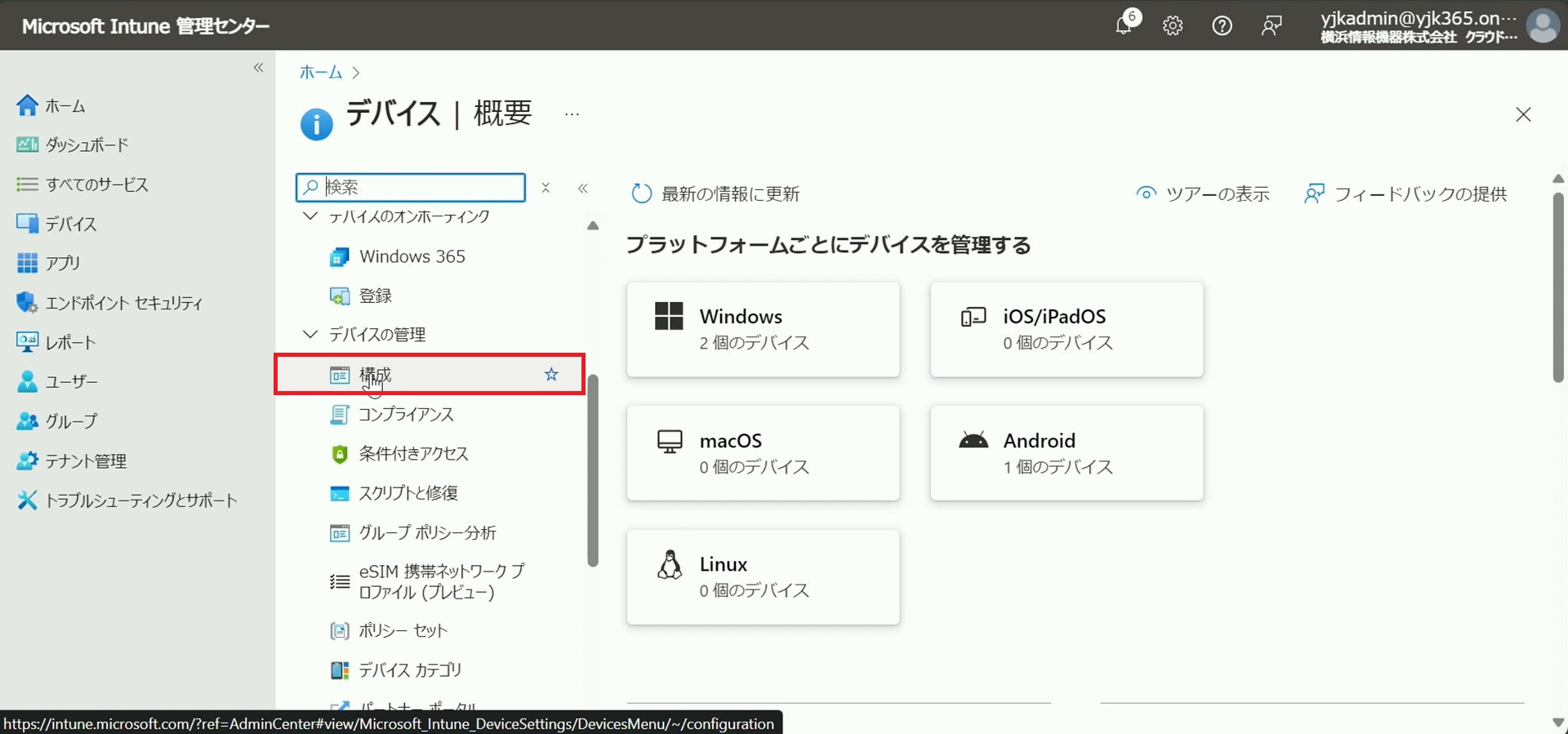Click the ポリシー セット icon
Image resolution: width=1568 pixels, height=734 pixels.
coord(340,630)
